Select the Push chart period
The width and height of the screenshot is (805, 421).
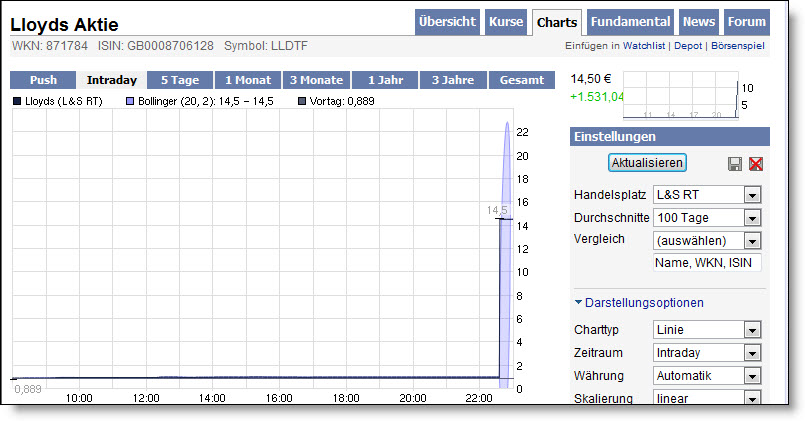coord(43,80)
